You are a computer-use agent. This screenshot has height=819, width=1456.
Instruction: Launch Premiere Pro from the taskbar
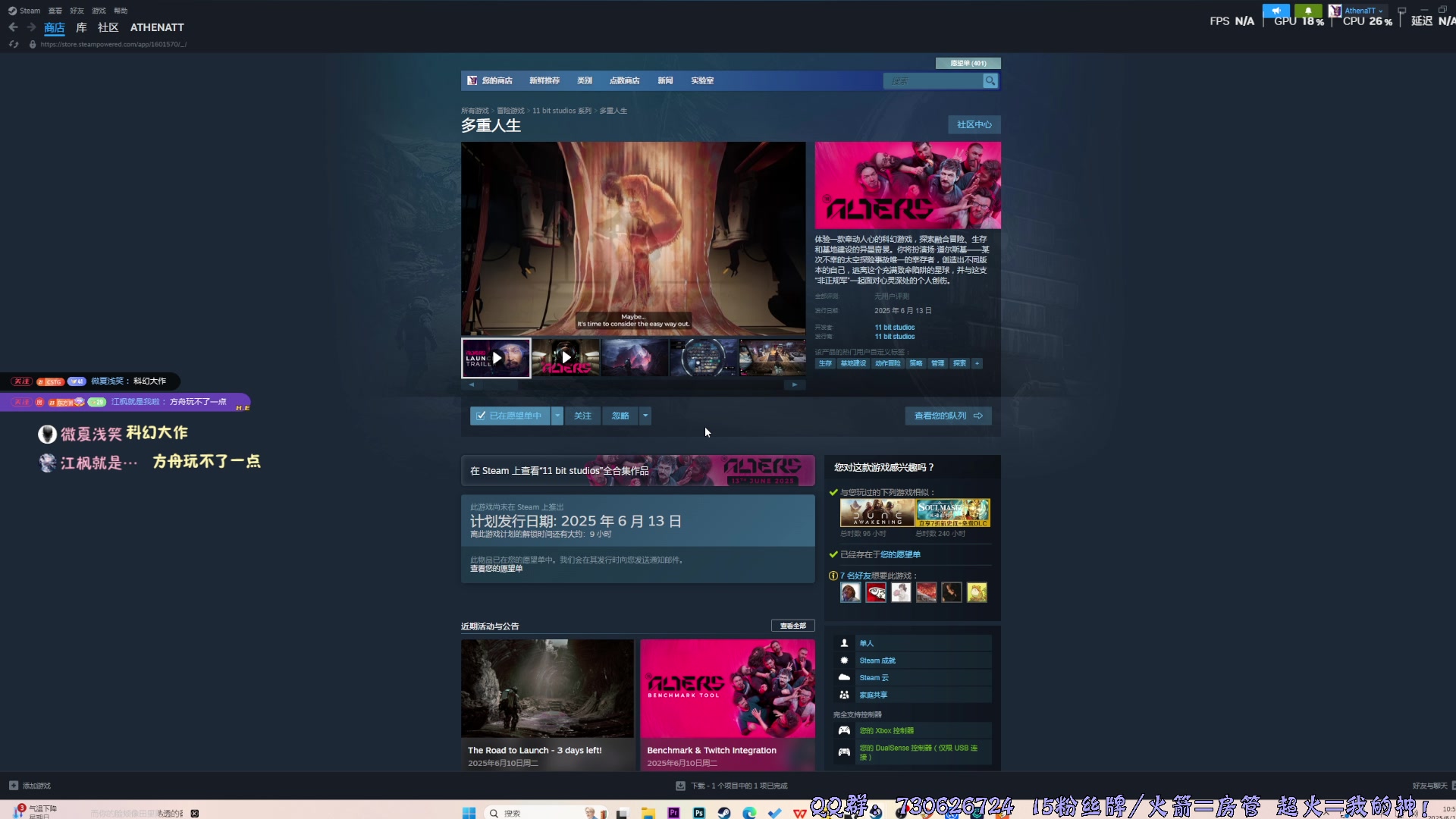(x=673, y=813)
